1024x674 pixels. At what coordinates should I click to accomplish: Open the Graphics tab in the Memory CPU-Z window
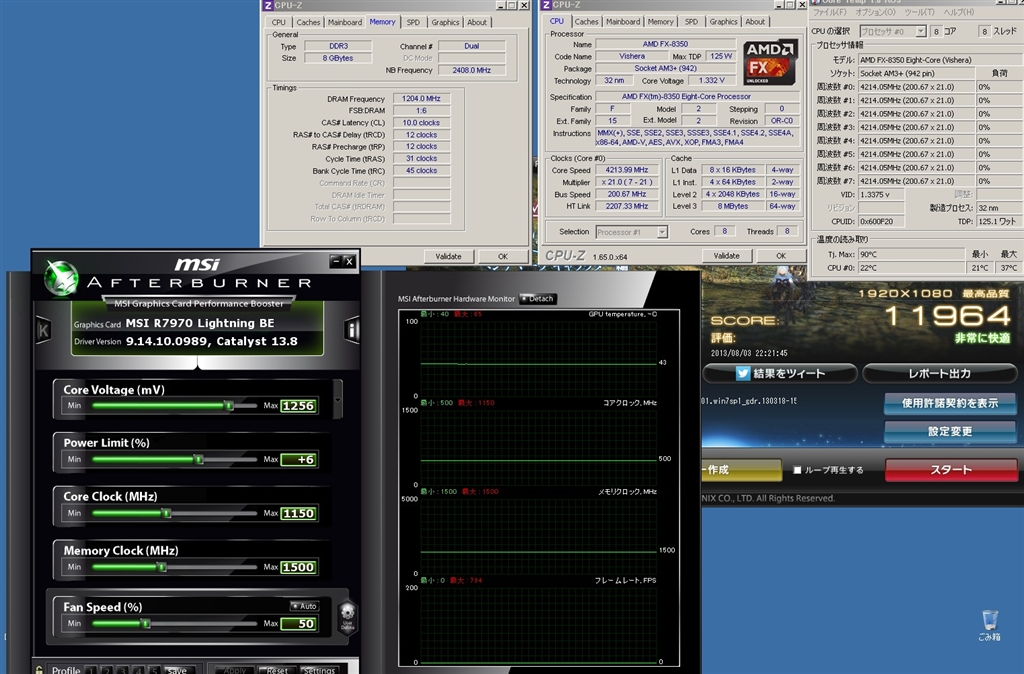click(445, 22)
